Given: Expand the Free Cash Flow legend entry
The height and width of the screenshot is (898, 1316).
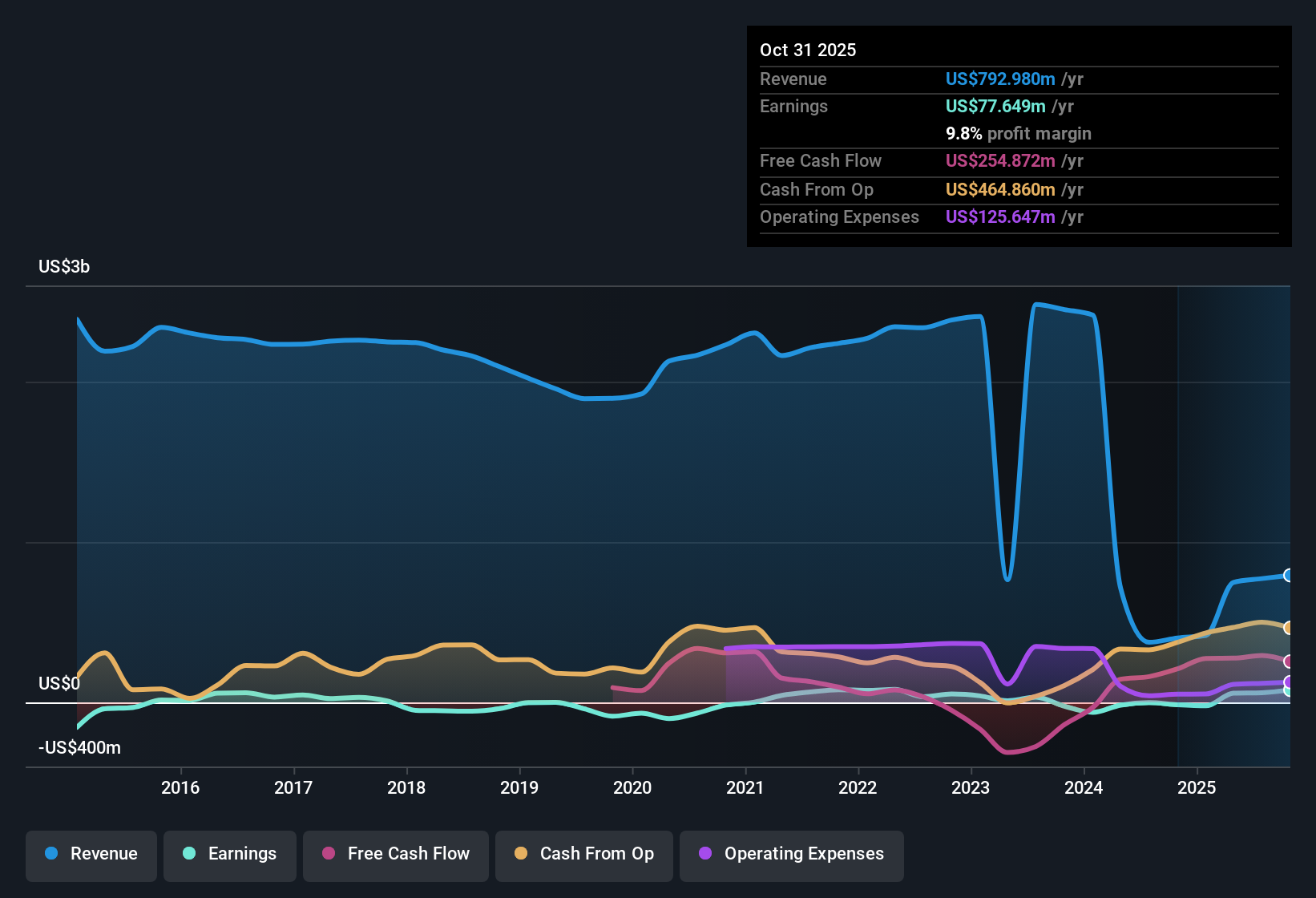Looking at the screenshot, I should [395, 854].
